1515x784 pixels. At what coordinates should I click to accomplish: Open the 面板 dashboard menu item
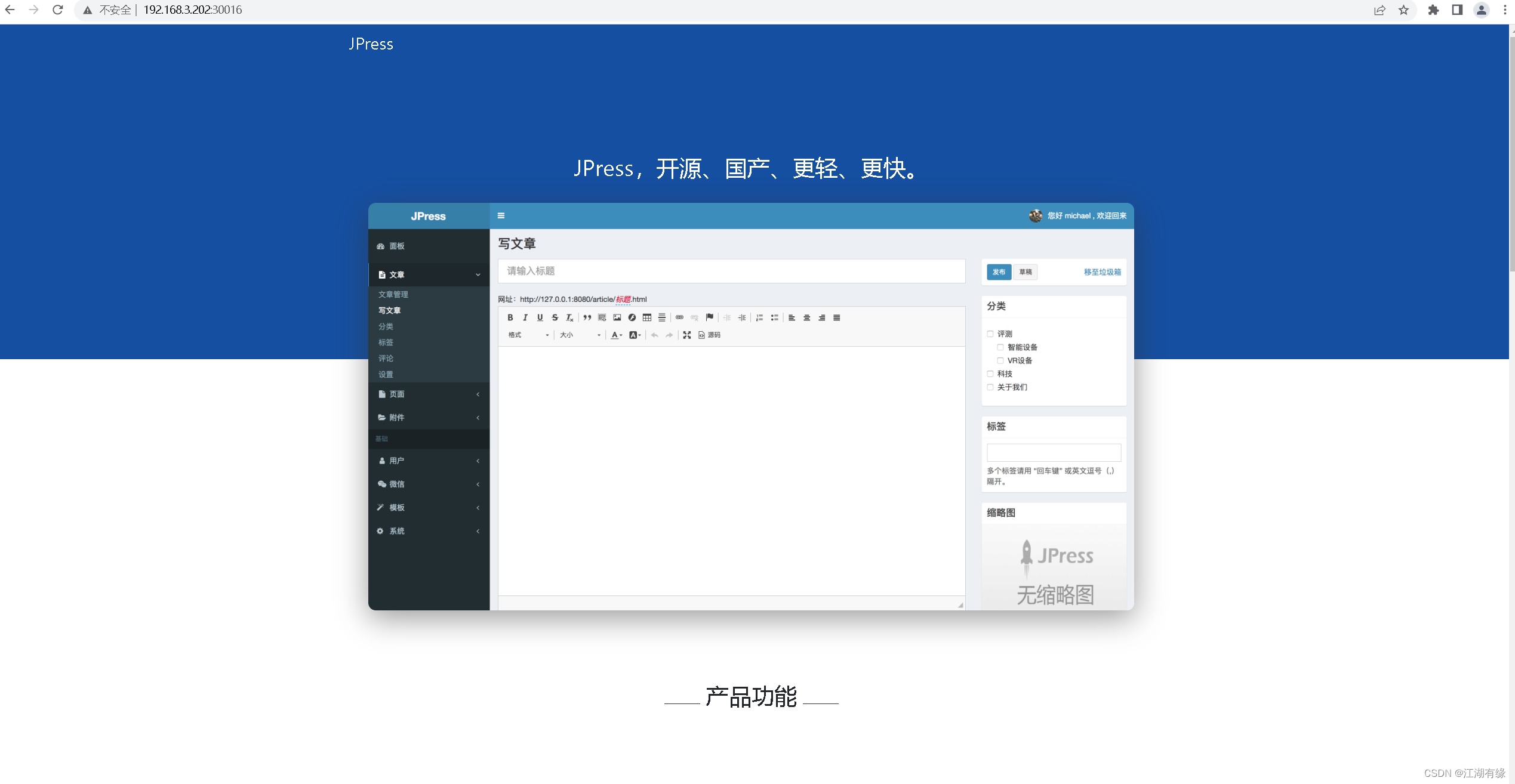429,246
